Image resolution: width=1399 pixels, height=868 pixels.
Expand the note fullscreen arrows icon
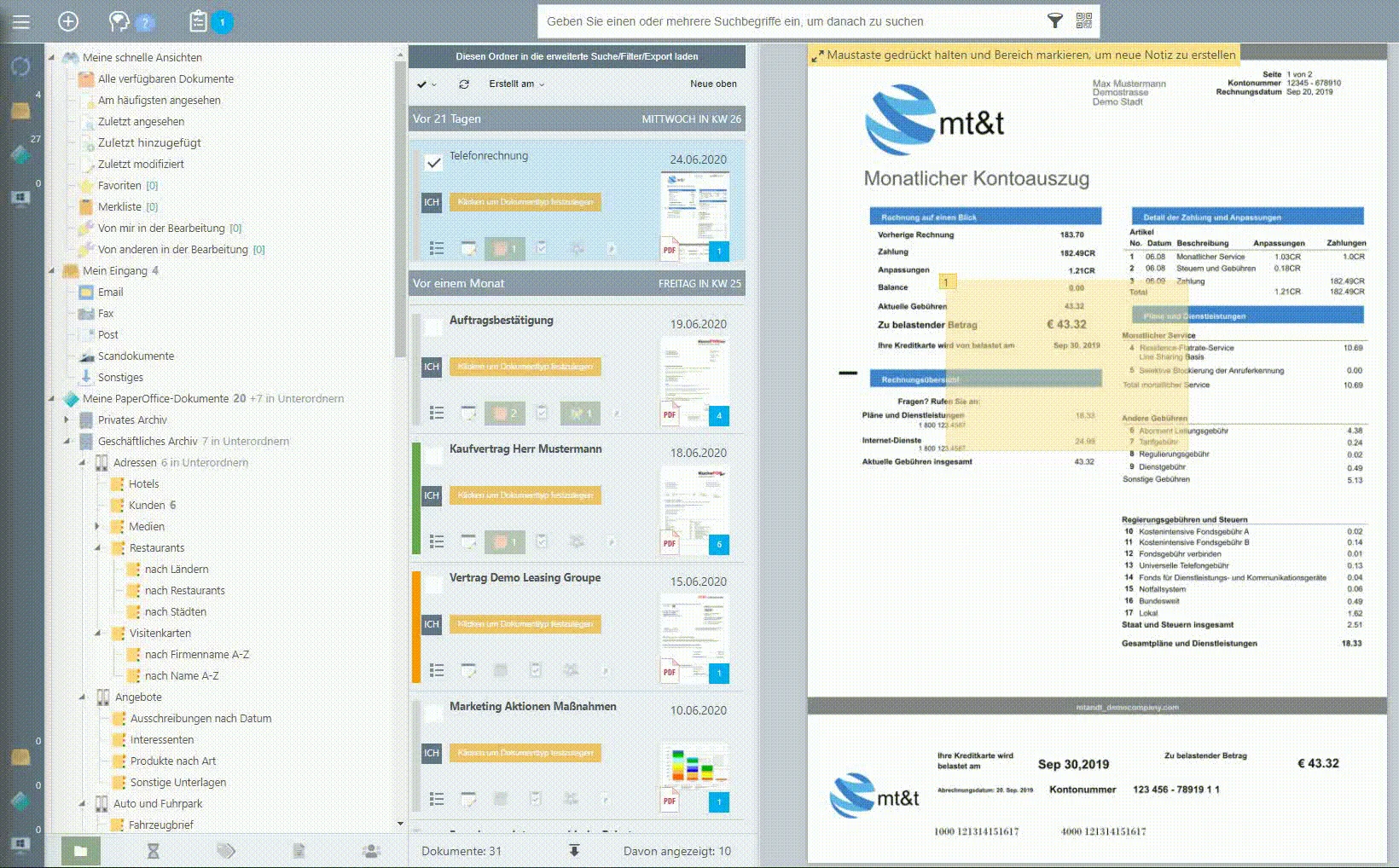[817, 55]
